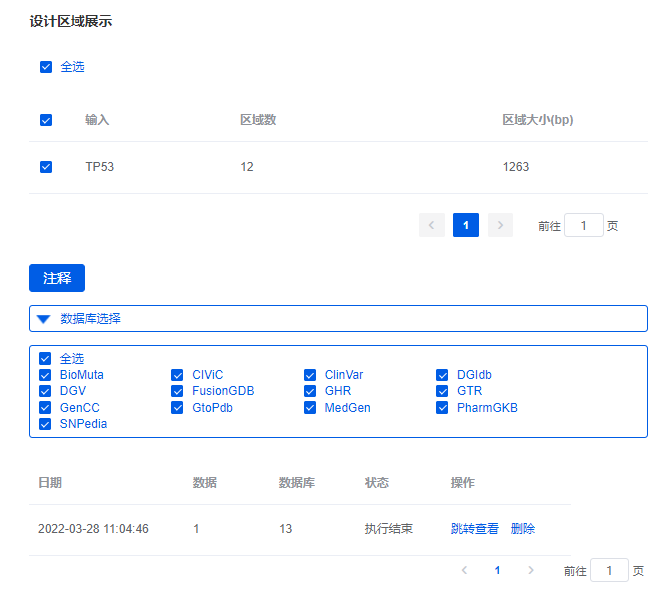
Task: Click 删除 to delete the record
Action: (522, 529)
